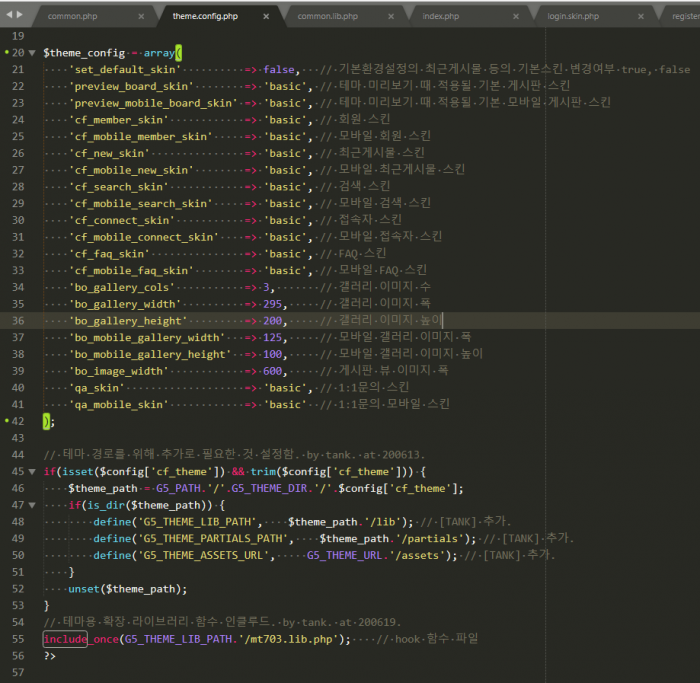Screen dimensions: 700x683
Task: Close the index.php tab
Action: (x=515, y=17)
